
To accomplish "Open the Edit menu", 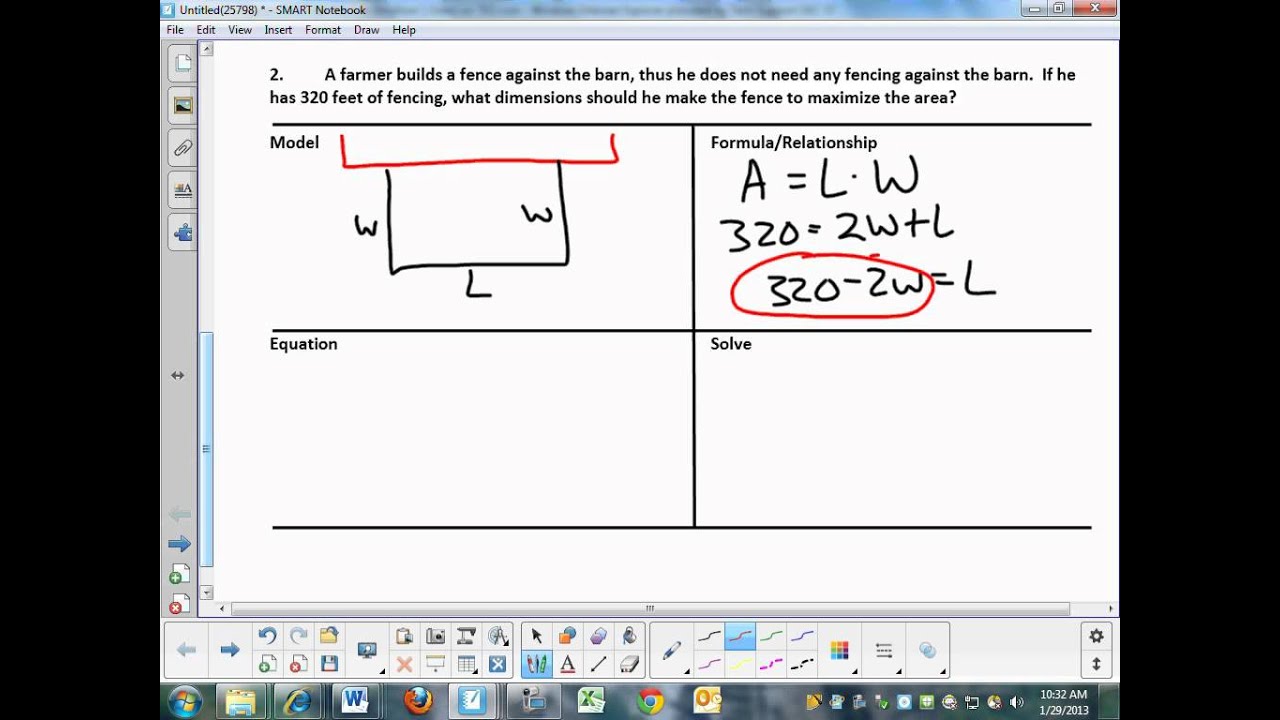I will click(x=206, y=30).
